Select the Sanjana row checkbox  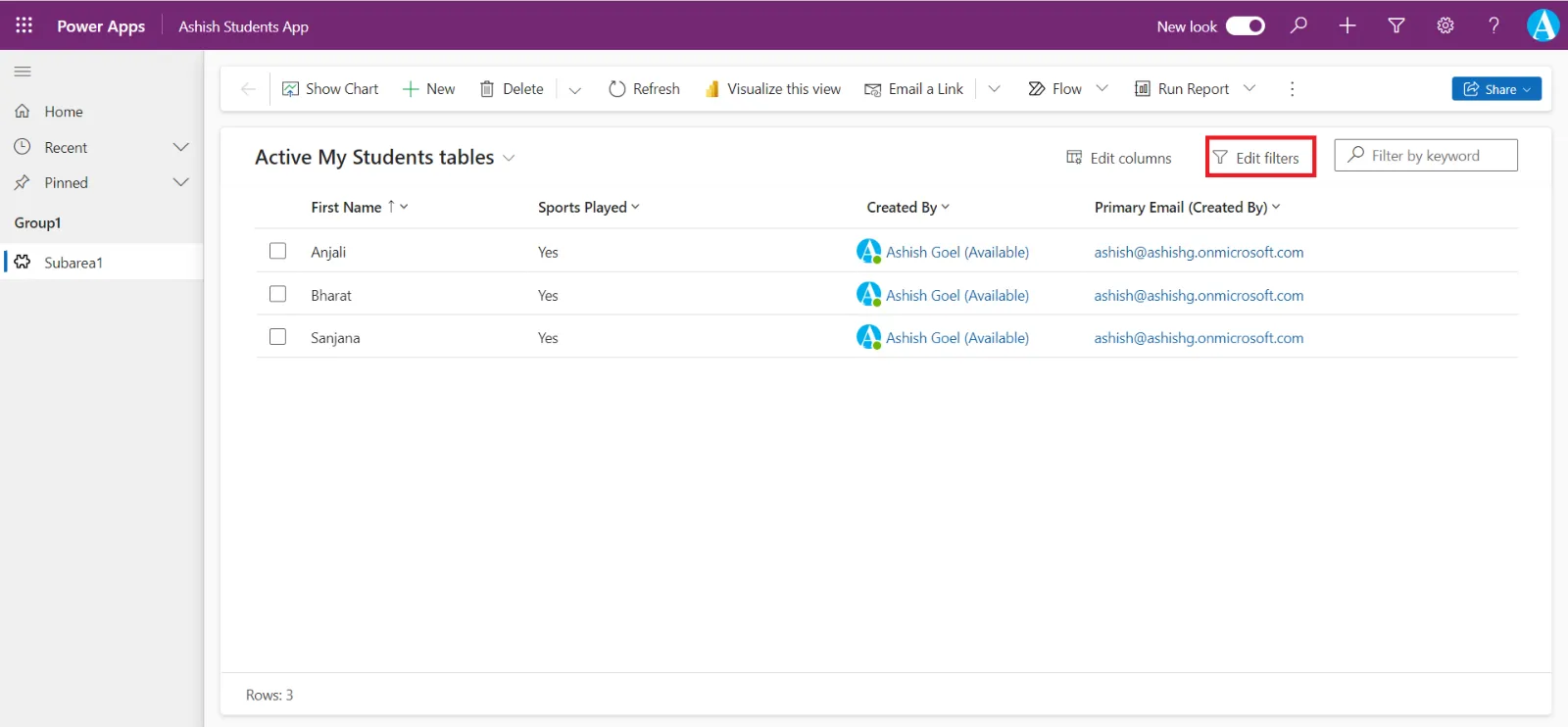coord(278,337)
